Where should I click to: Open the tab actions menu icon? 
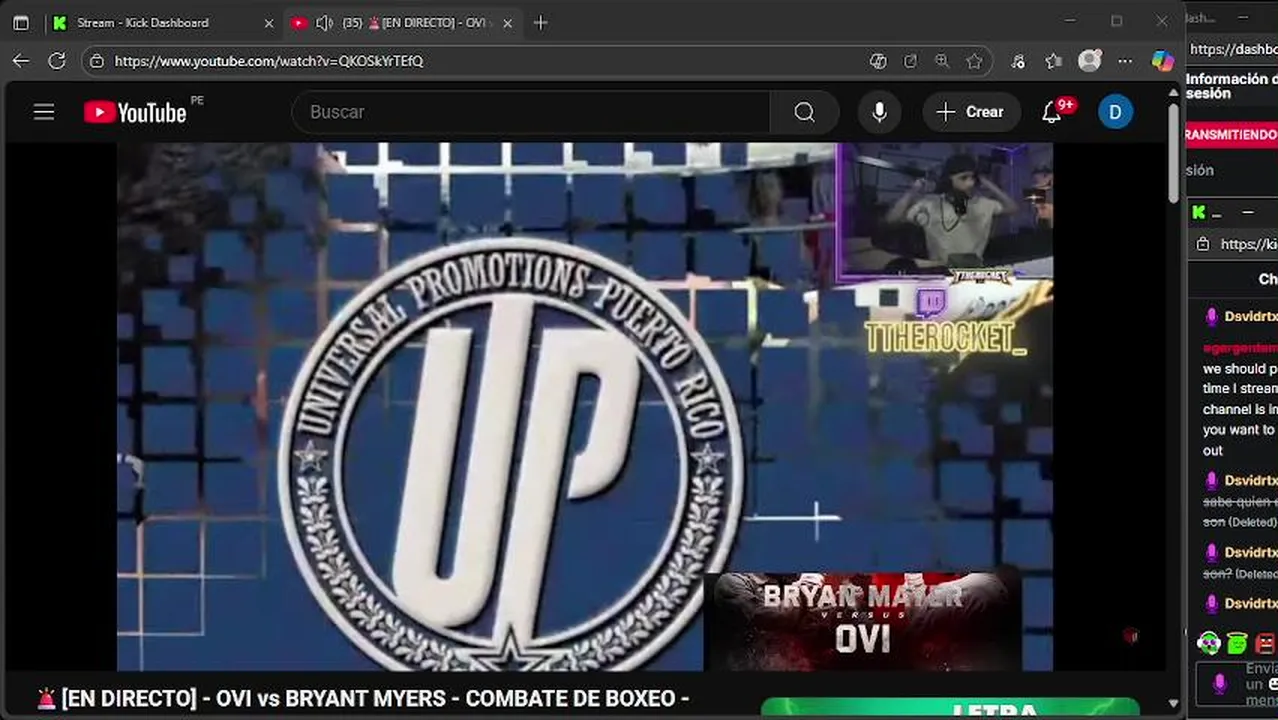coord(21,22)
